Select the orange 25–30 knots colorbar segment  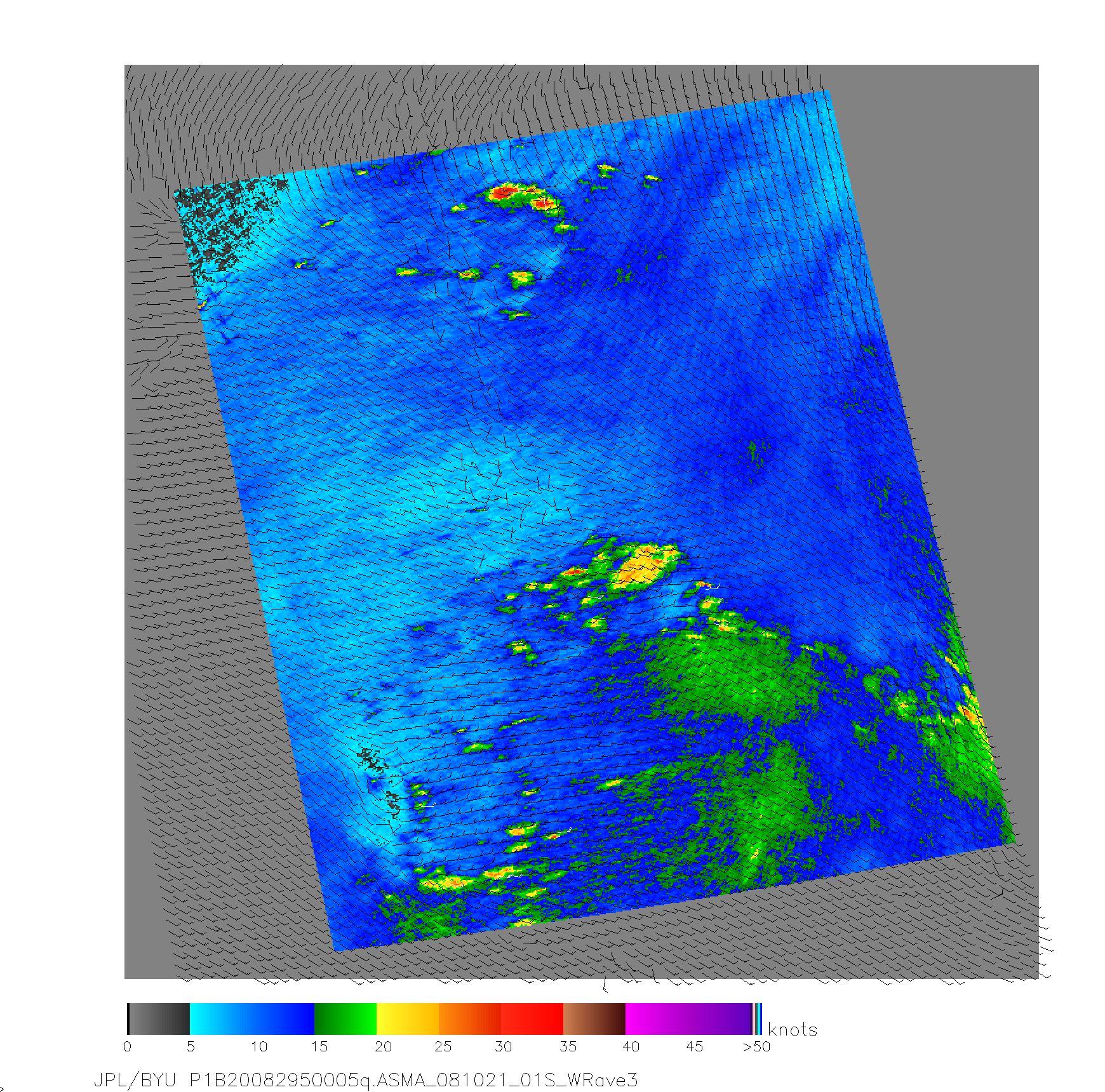tap(470, 1019)
